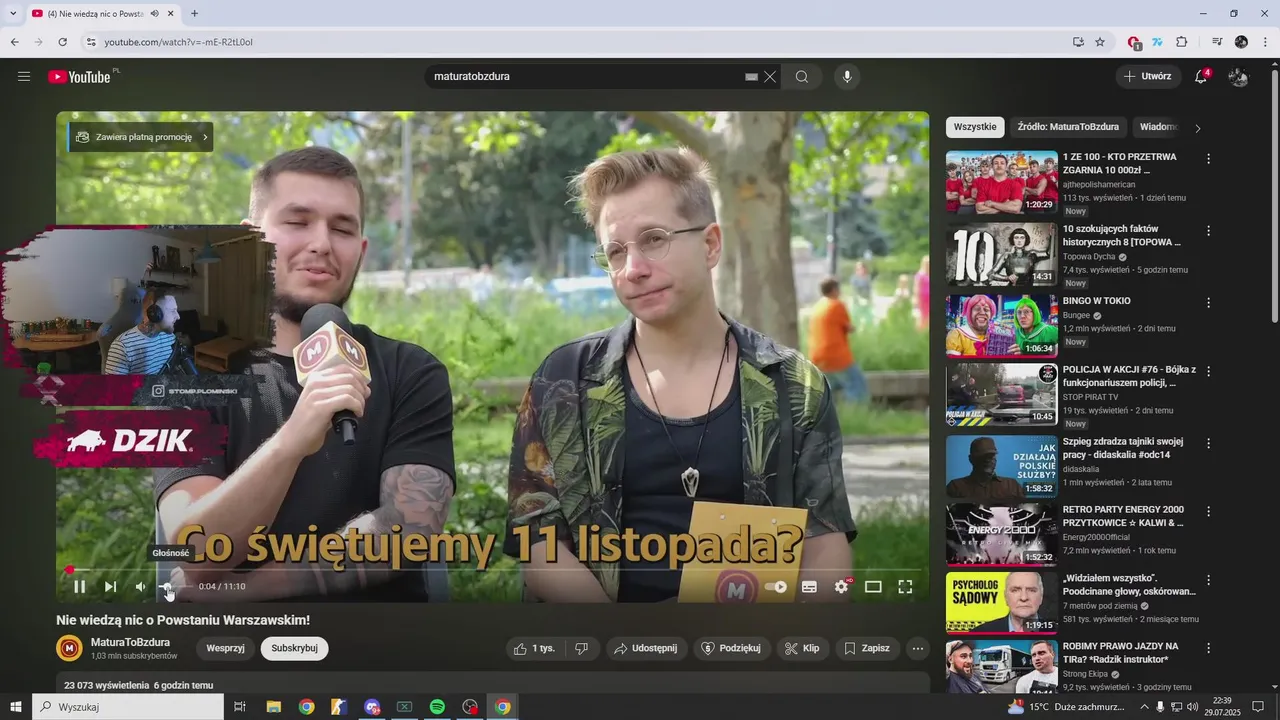
Task: Like the video (1 tys.)
Action: point(535,648)
